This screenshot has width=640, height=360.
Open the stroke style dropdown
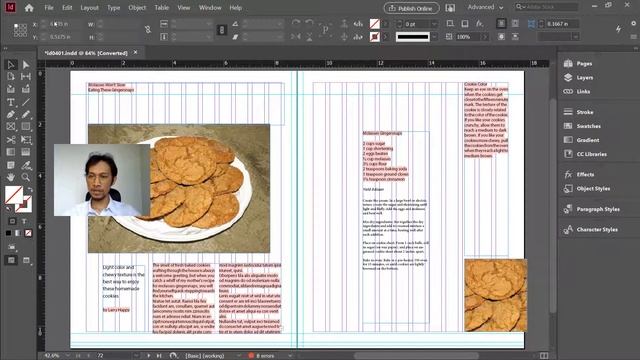click(435, 37)
